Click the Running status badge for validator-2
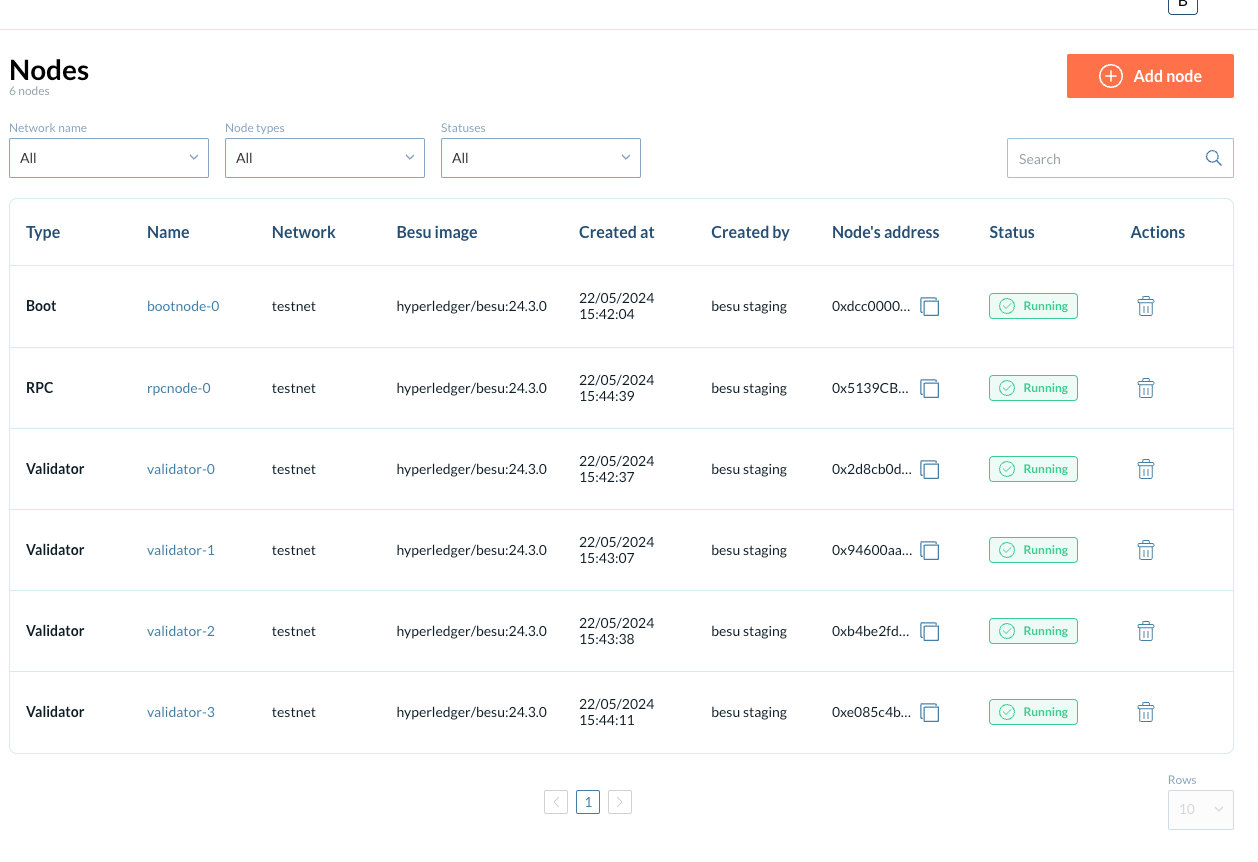 pos(1033,631)
